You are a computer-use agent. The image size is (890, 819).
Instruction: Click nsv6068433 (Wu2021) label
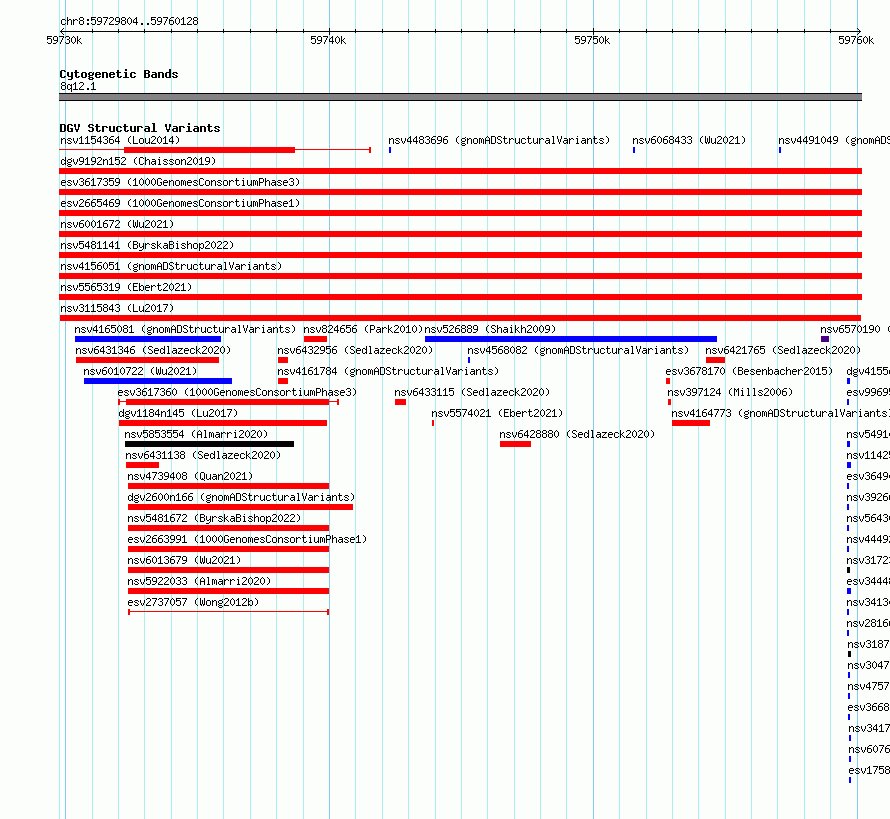pyautogui.click(x=689, y=140)
